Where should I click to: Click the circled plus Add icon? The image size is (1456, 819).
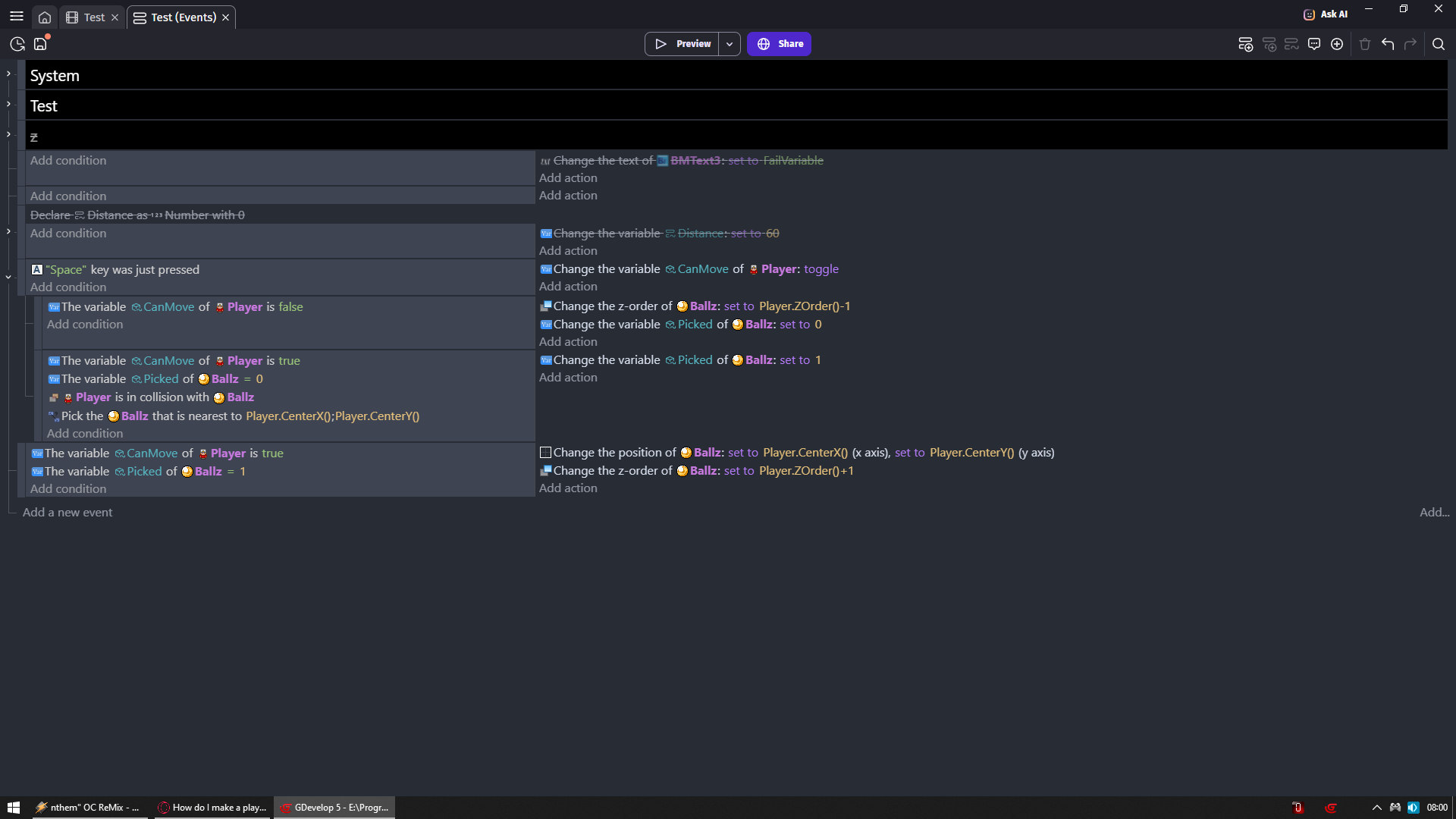click(1337, 44)
